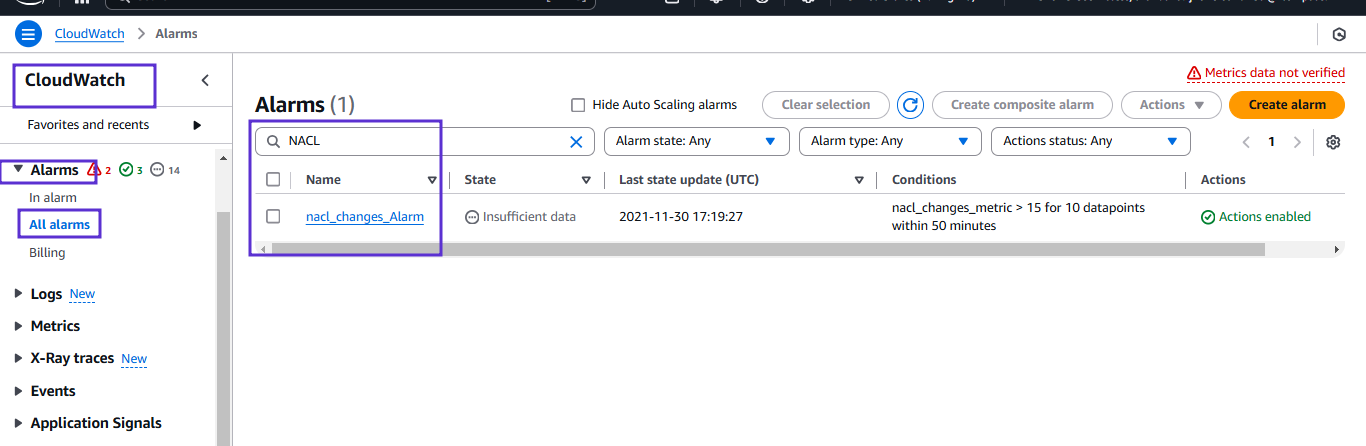The height and width of the screenshot is (446, 1366).
Task: Click Create composite alarm
Action: (1022, 105)
